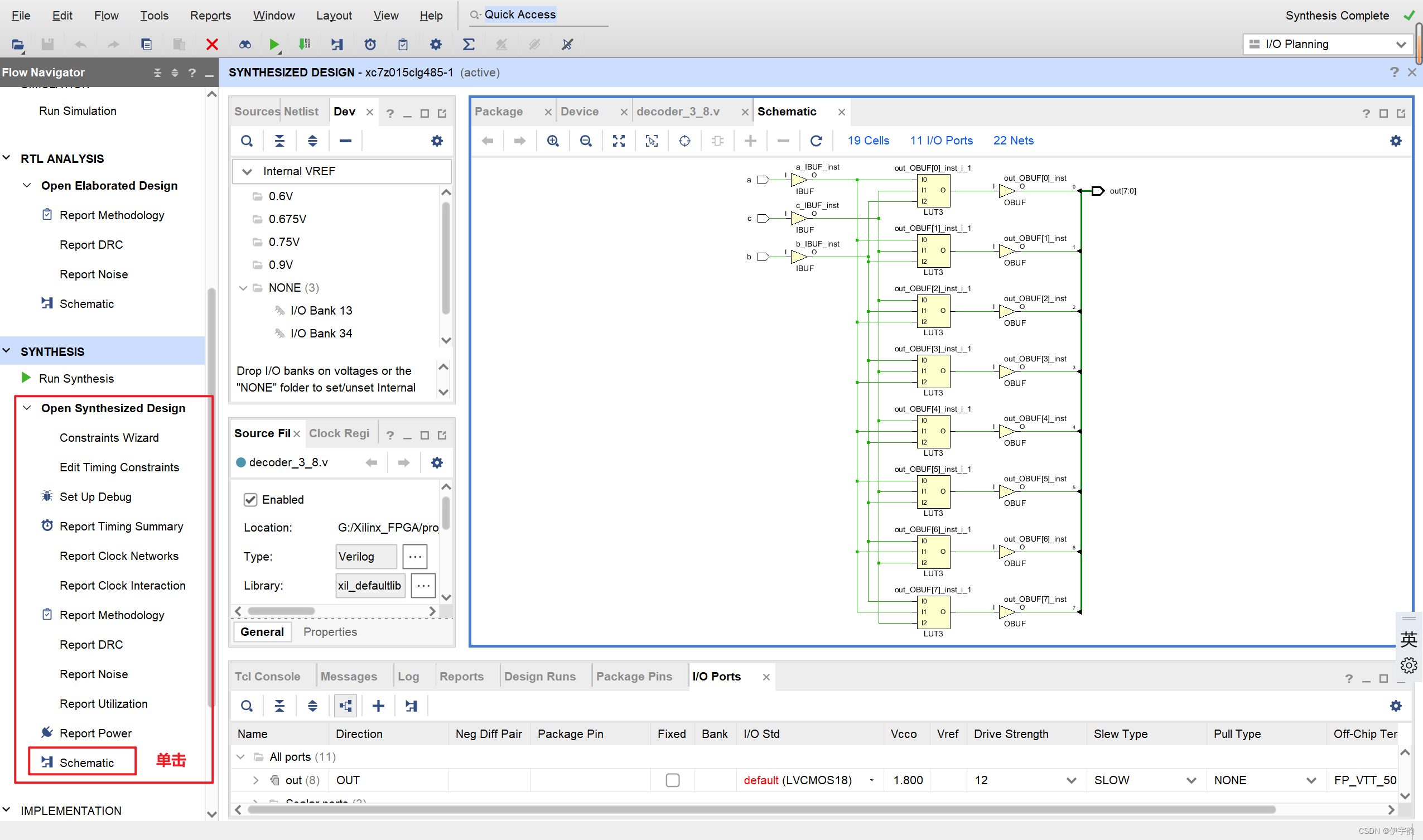Click the red Cancel X toolbar icon
This screenshot has width=1423, height=840.
(x=212, y=44)
